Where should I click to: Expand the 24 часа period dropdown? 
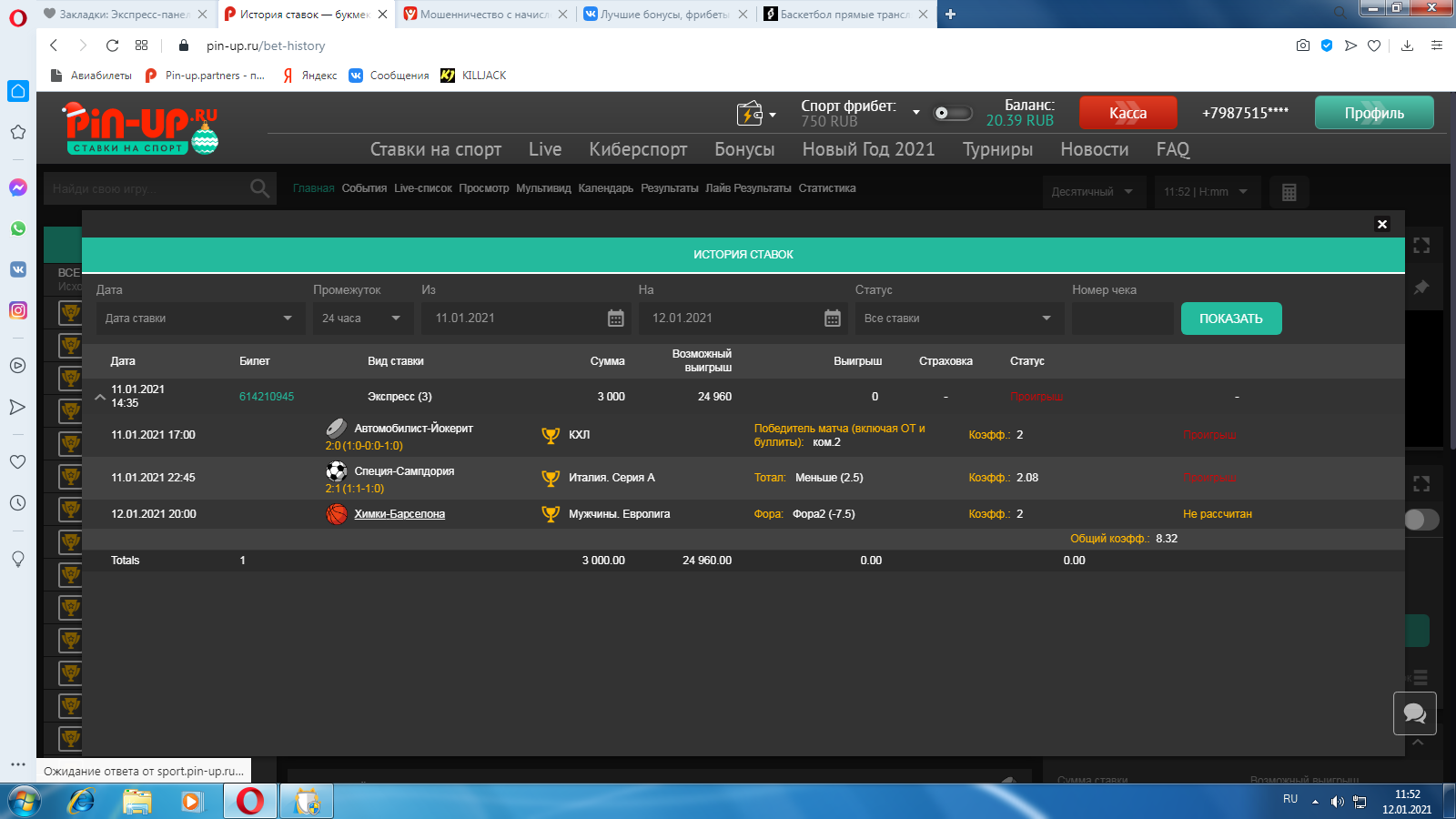click(362, 318)
